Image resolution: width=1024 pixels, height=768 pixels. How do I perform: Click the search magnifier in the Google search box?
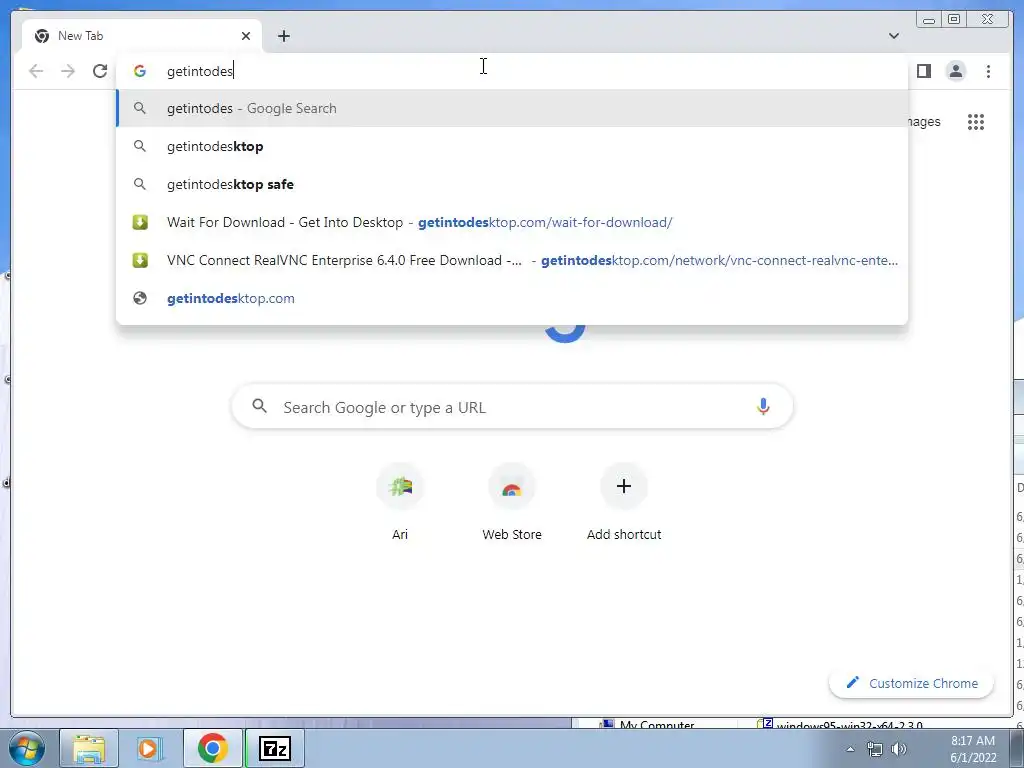[259, 406]
